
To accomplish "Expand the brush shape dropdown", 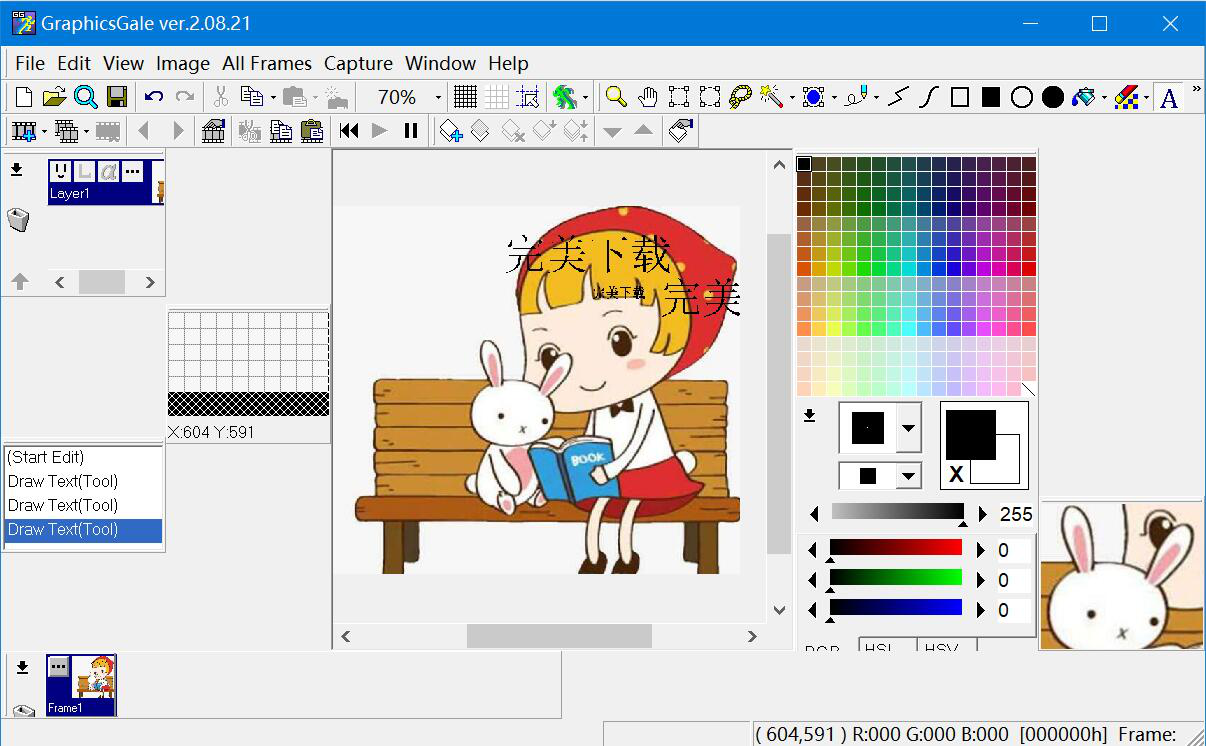I will click(908, 428).
